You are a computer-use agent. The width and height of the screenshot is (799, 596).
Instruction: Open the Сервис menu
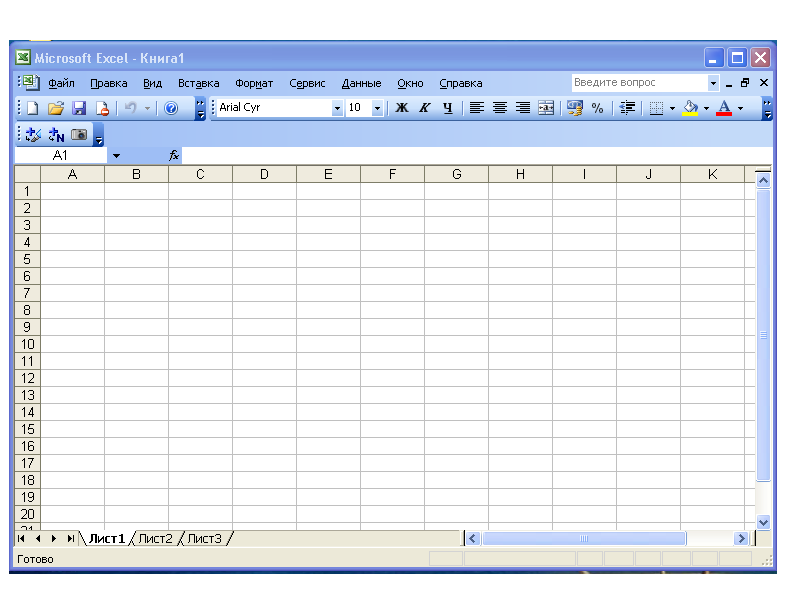pos(307,83)
